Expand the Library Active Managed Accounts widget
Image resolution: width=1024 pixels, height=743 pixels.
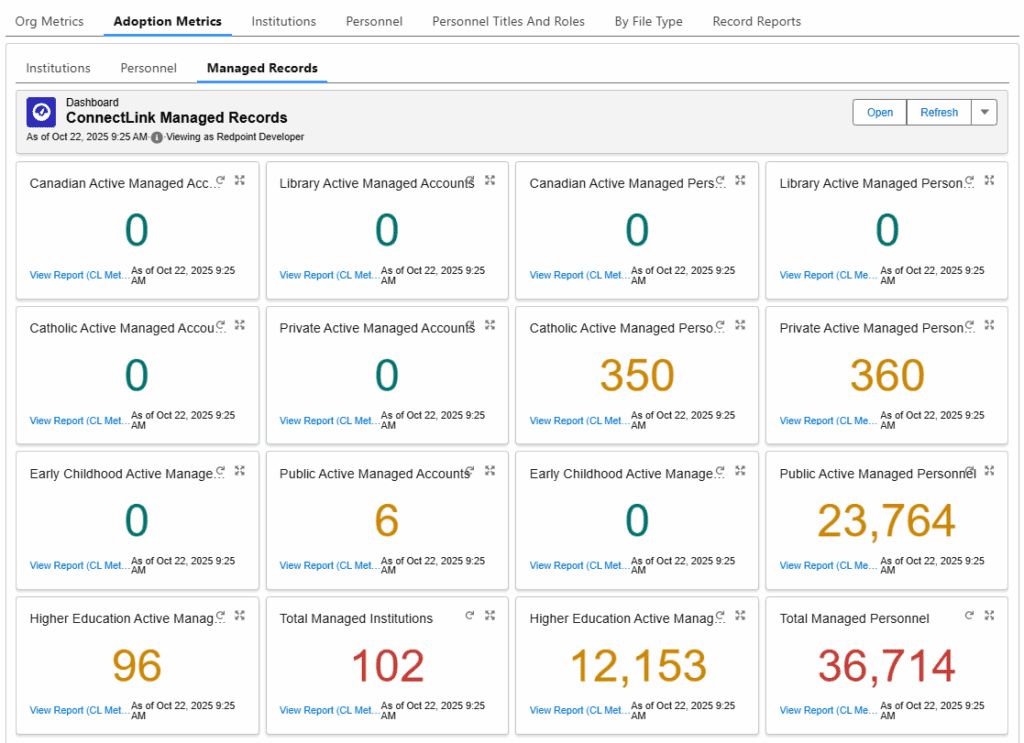tap(490, 181)
